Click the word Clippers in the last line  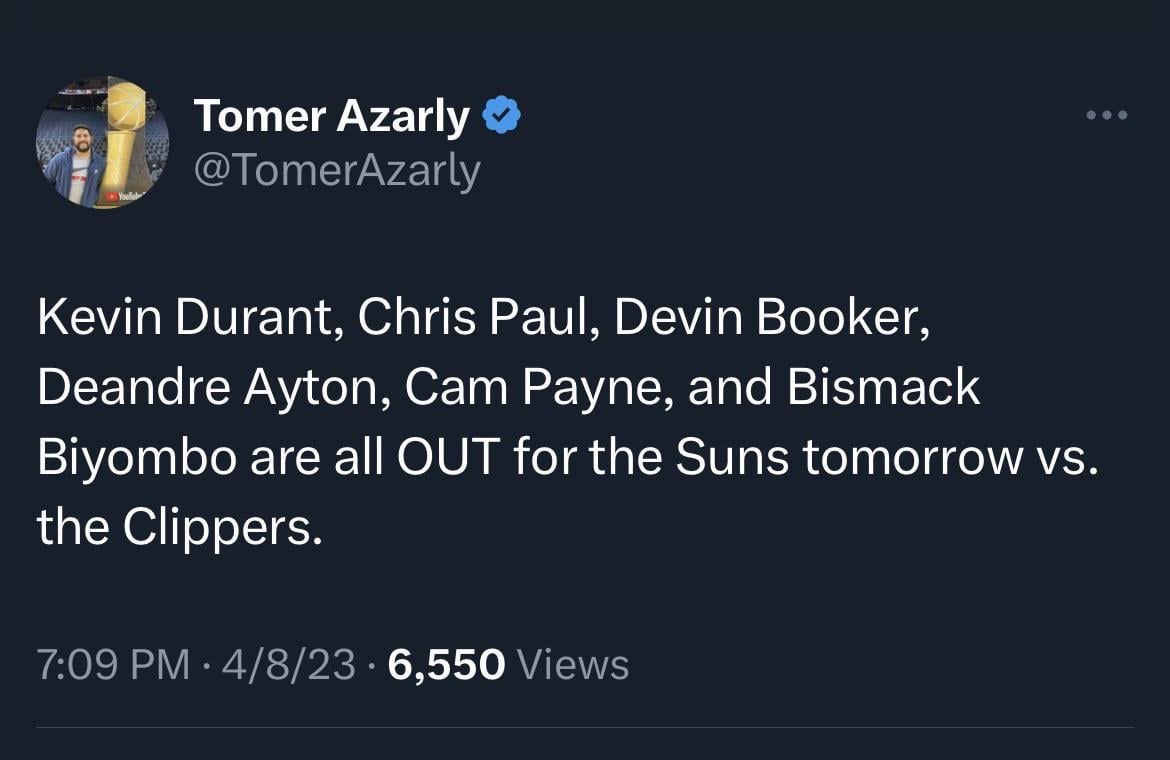click(220, 527)
